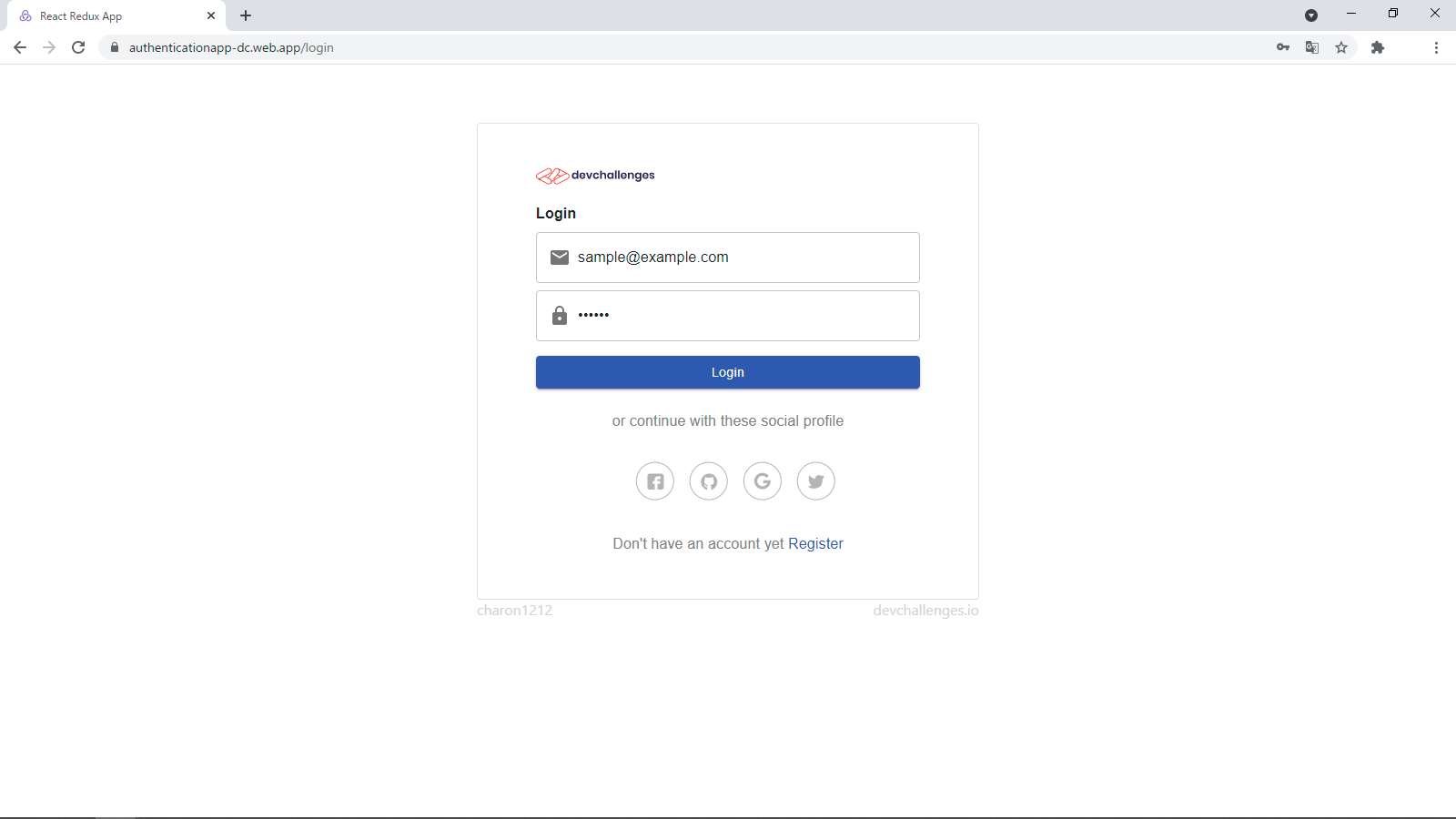Bookmark this page with the star icon

pyautogui.click(x=1341, y=46)
